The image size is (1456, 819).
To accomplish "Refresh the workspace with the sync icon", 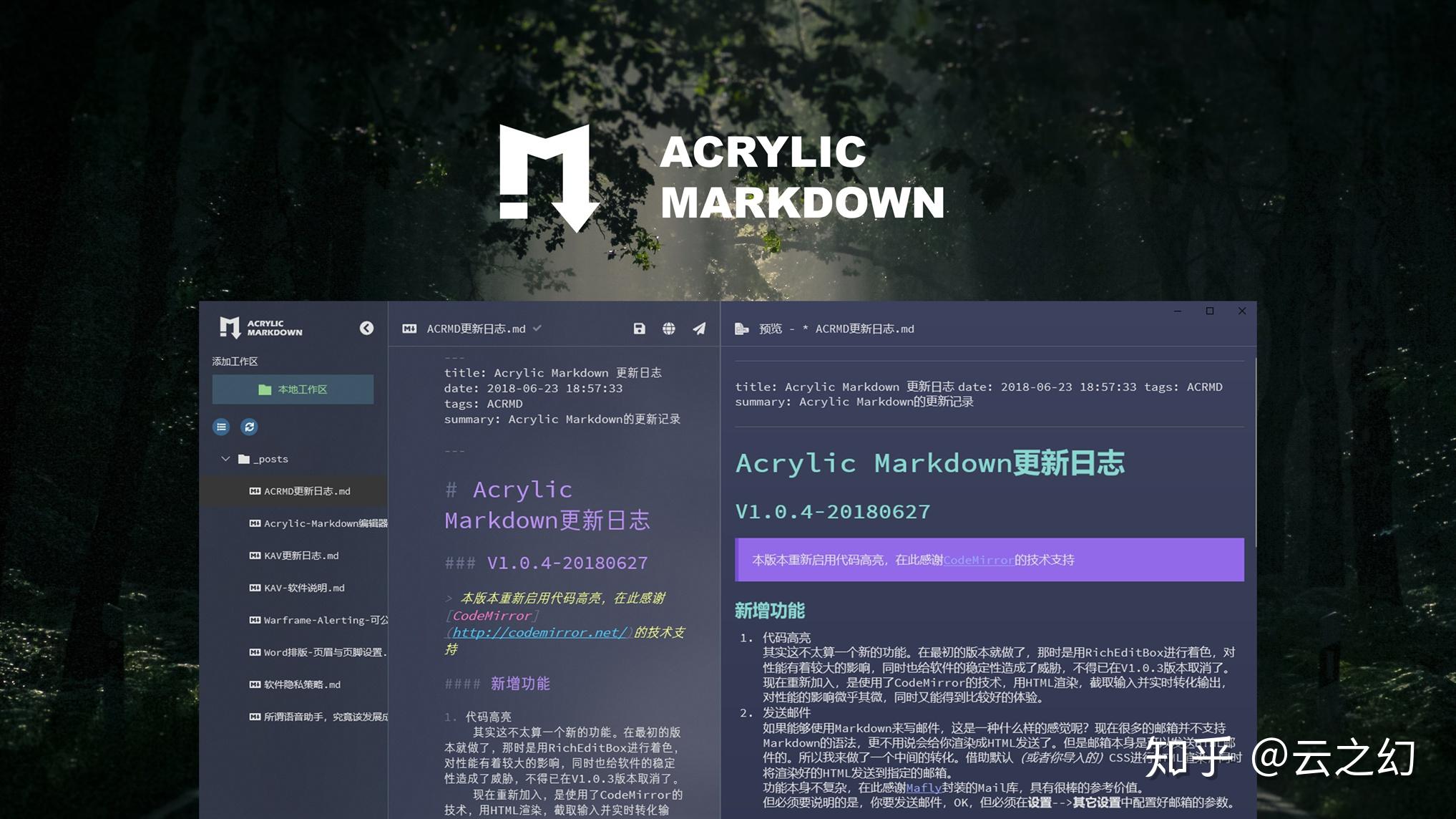I will tap(249, 427).
